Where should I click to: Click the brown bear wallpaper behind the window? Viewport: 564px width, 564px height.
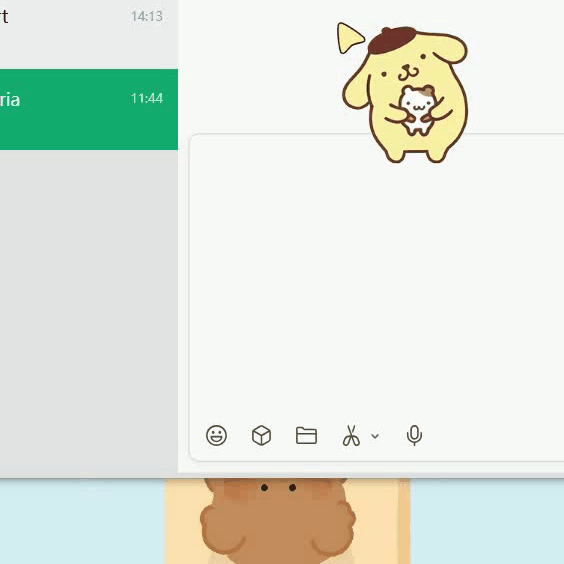279,521
